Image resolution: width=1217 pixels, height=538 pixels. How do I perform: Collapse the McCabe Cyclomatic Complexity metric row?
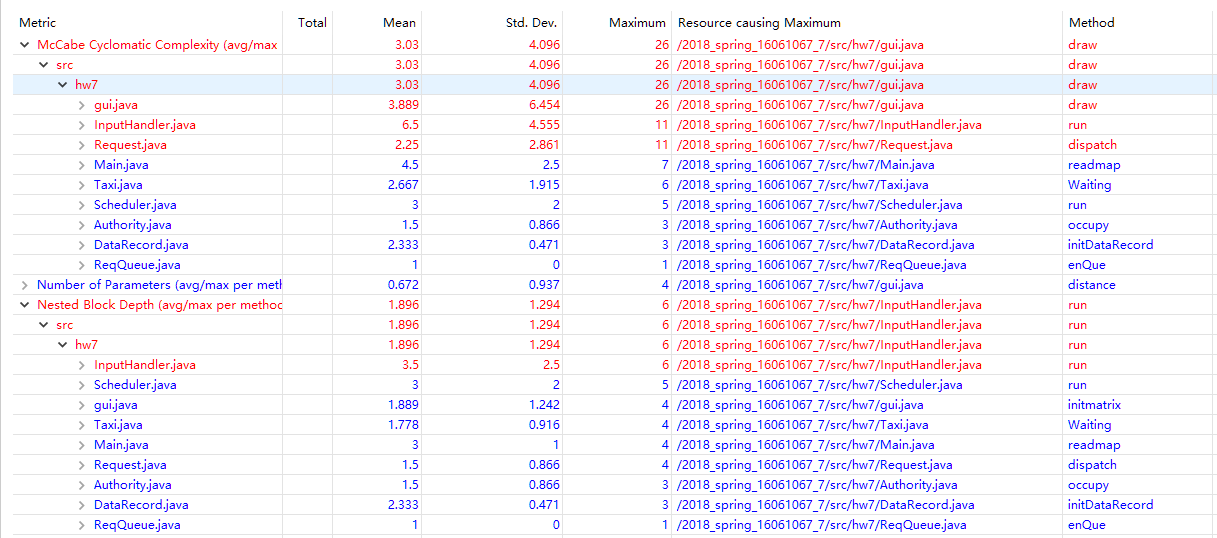tap(24, 45)
